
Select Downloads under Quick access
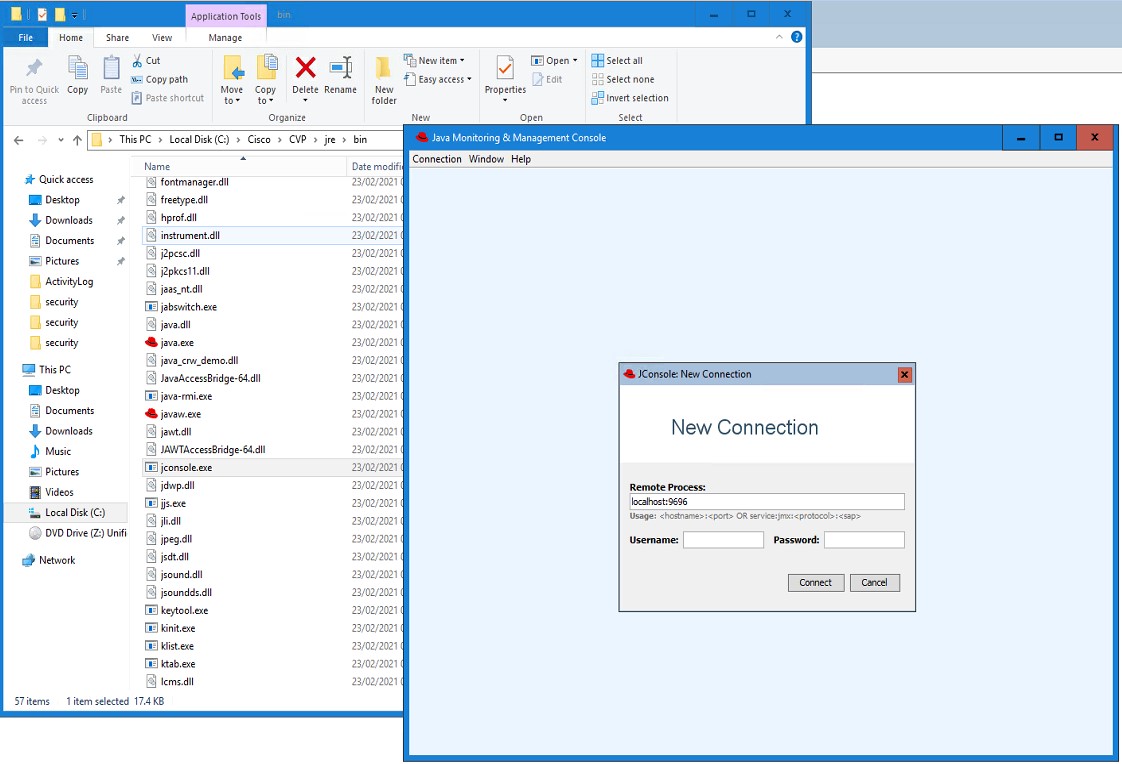69,220
